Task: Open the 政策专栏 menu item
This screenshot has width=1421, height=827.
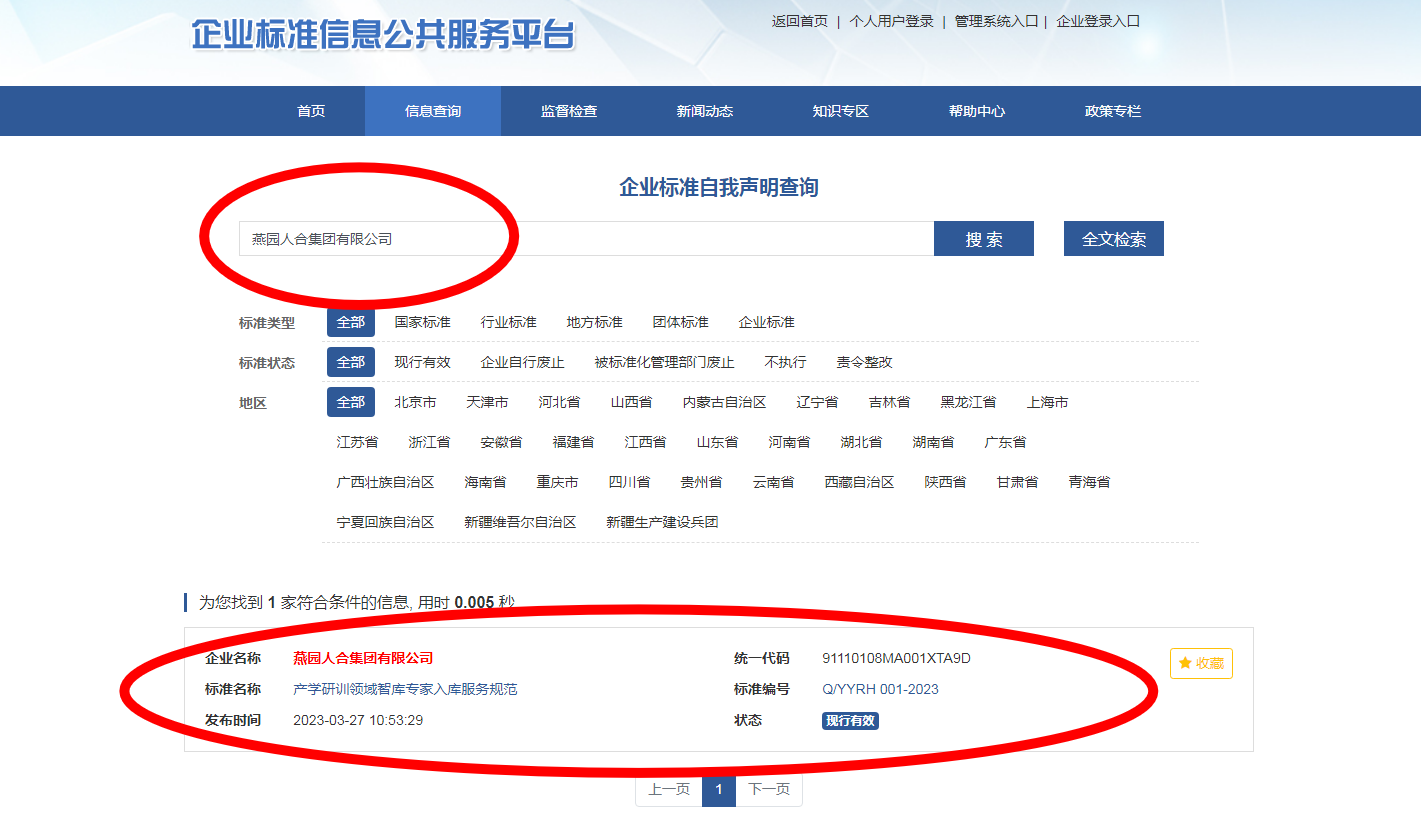Action: [x=1113, y=111]
